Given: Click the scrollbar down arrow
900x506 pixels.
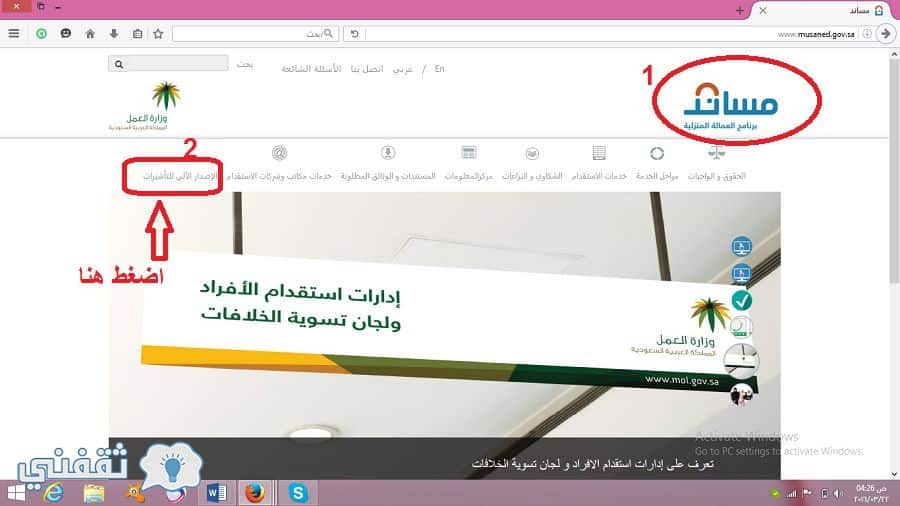Looking at the screenshot, I should click(894, 474).
